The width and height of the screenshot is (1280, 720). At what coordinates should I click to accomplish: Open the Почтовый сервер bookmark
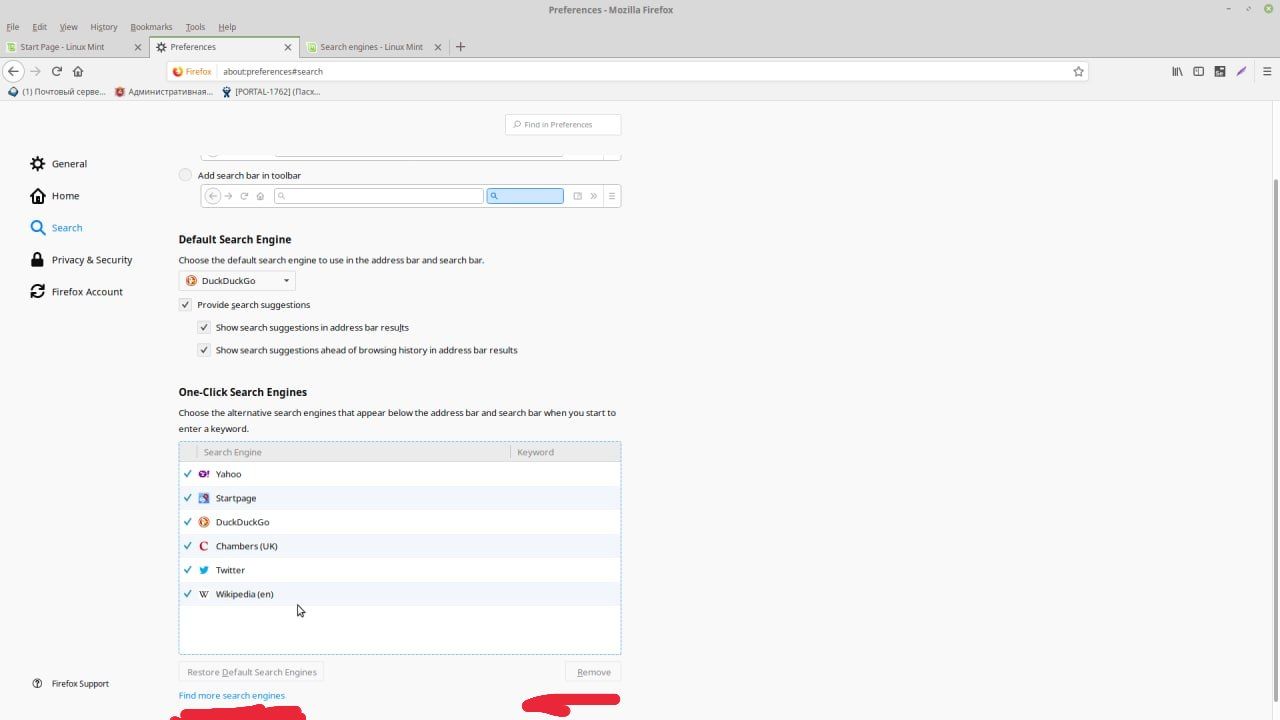tap(56, 91)
